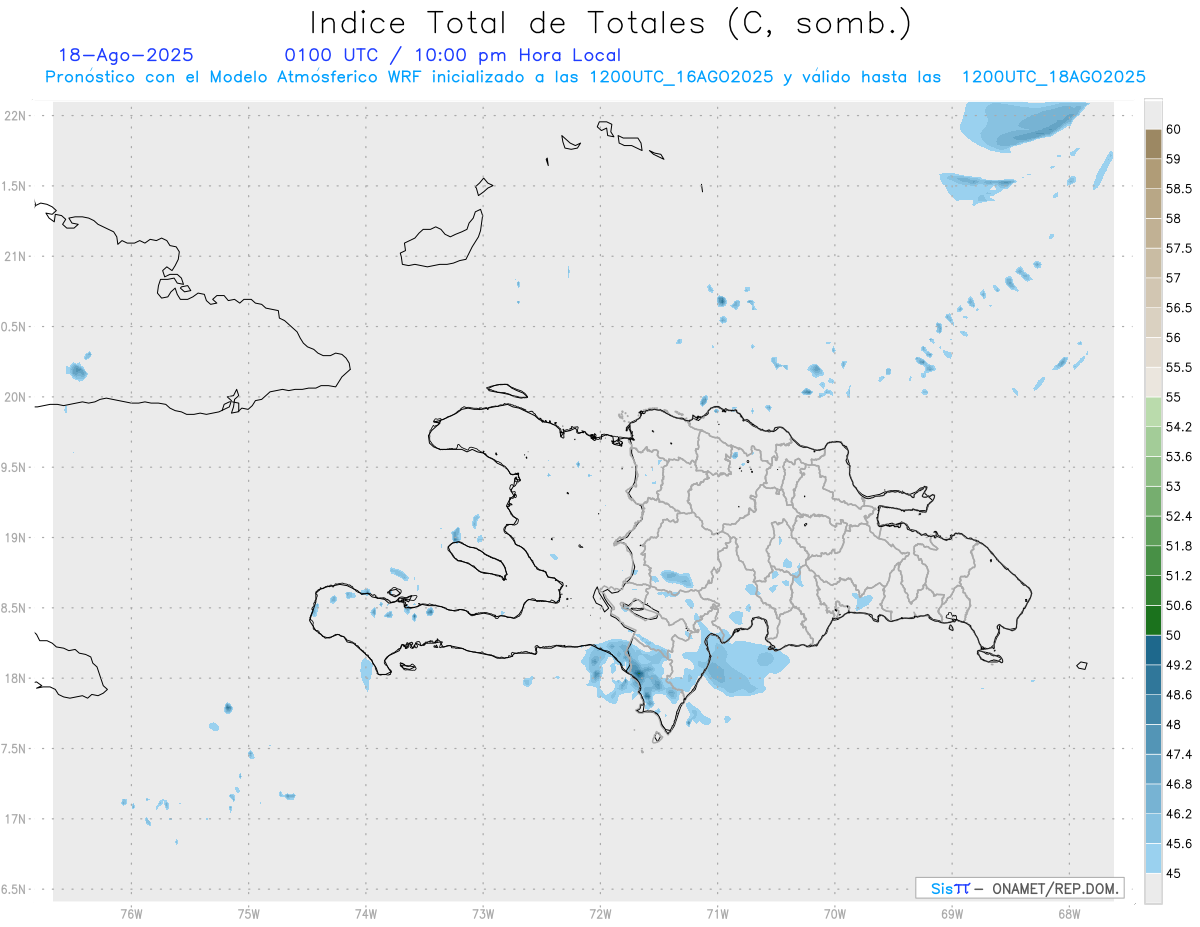1200x927 pixels.
Task: Click the longitude label "70W"
Action: coord(835,914)
